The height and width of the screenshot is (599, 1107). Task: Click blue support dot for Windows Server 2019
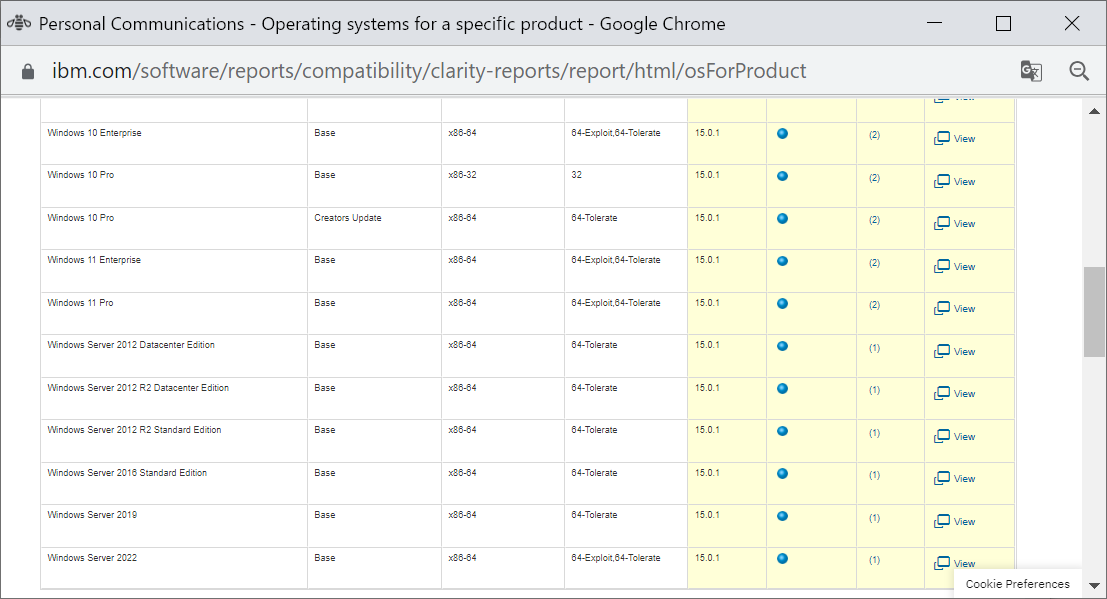(782, 516)
